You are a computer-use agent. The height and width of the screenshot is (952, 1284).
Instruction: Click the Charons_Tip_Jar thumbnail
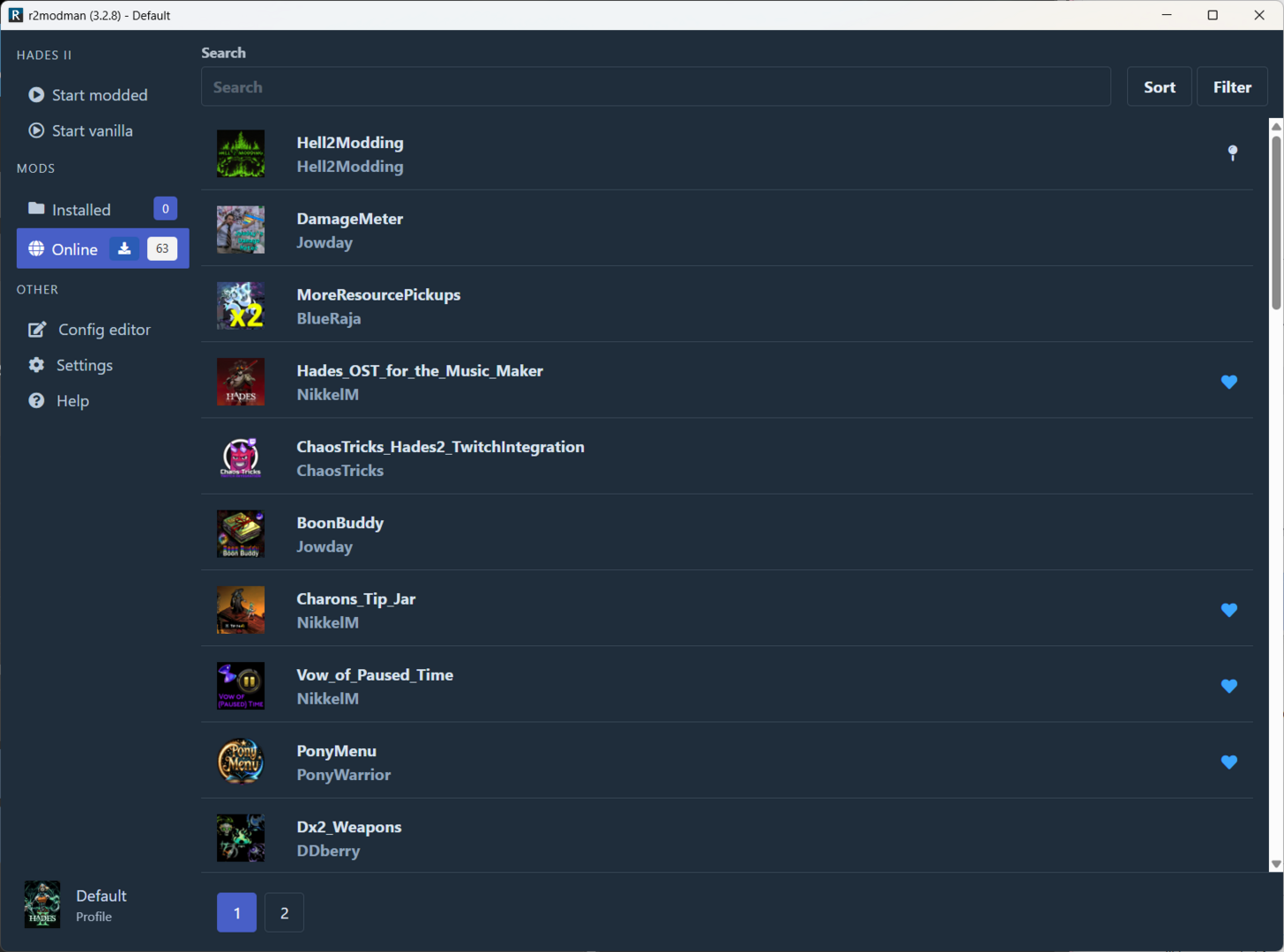click(241, 610)
